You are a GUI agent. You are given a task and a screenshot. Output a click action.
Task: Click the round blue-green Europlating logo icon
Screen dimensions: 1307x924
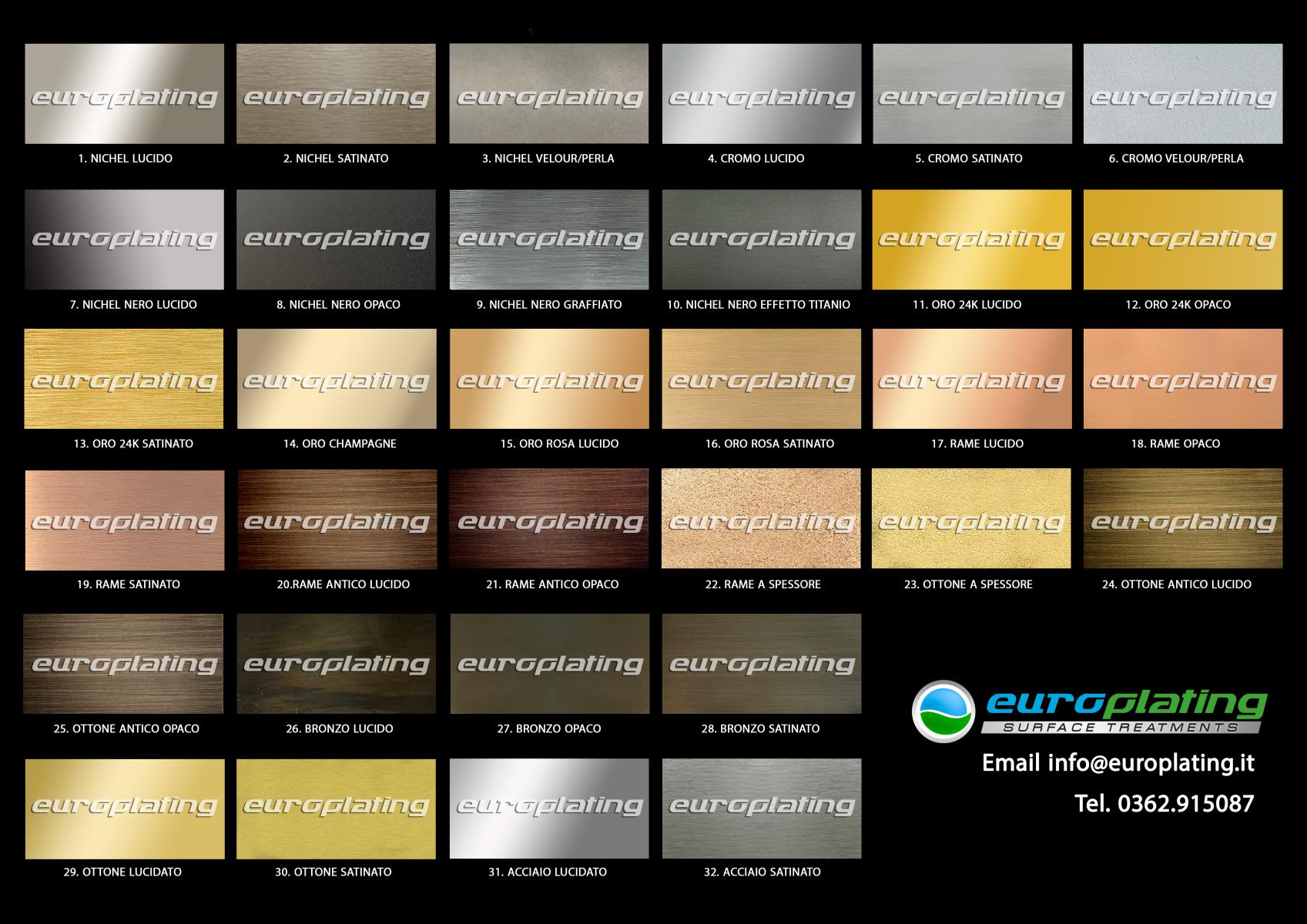943,711
